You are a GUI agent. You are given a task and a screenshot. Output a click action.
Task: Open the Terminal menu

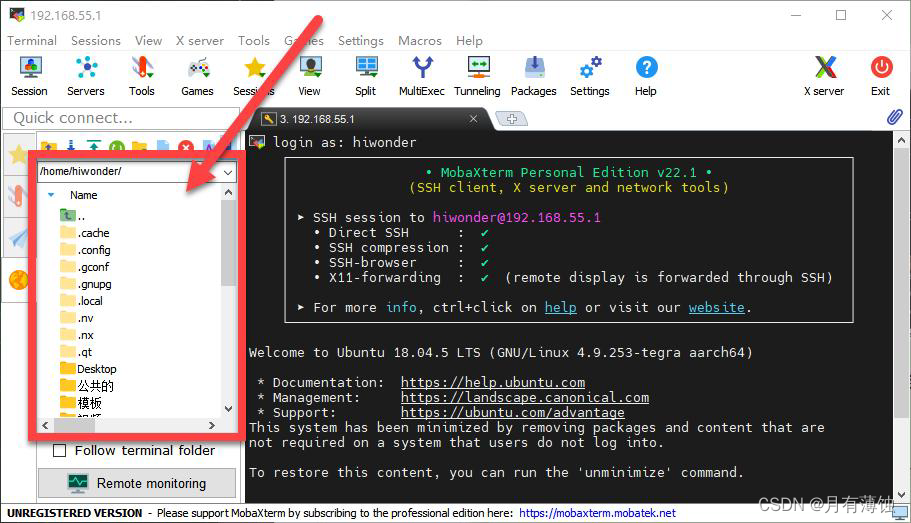32,41
